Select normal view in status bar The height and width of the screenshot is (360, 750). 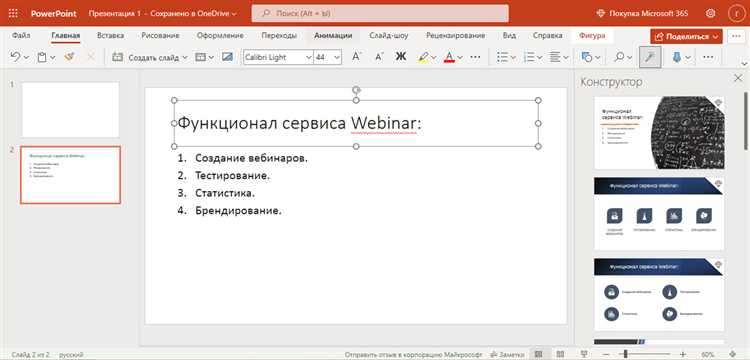pyautogui.click(x=539, y=355)
